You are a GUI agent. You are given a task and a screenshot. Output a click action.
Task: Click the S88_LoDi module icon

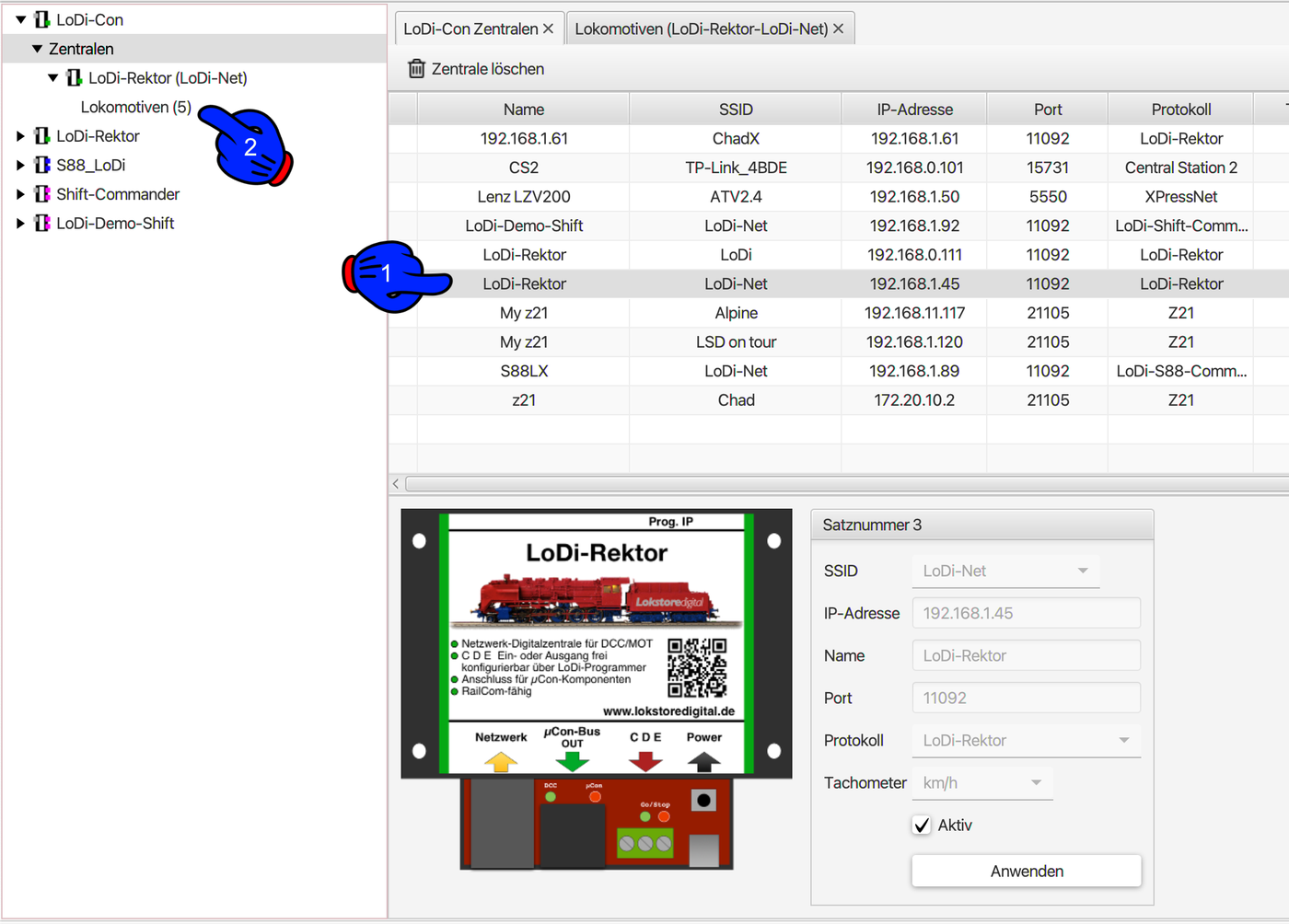pyautogui.click(x=42, y=165)
